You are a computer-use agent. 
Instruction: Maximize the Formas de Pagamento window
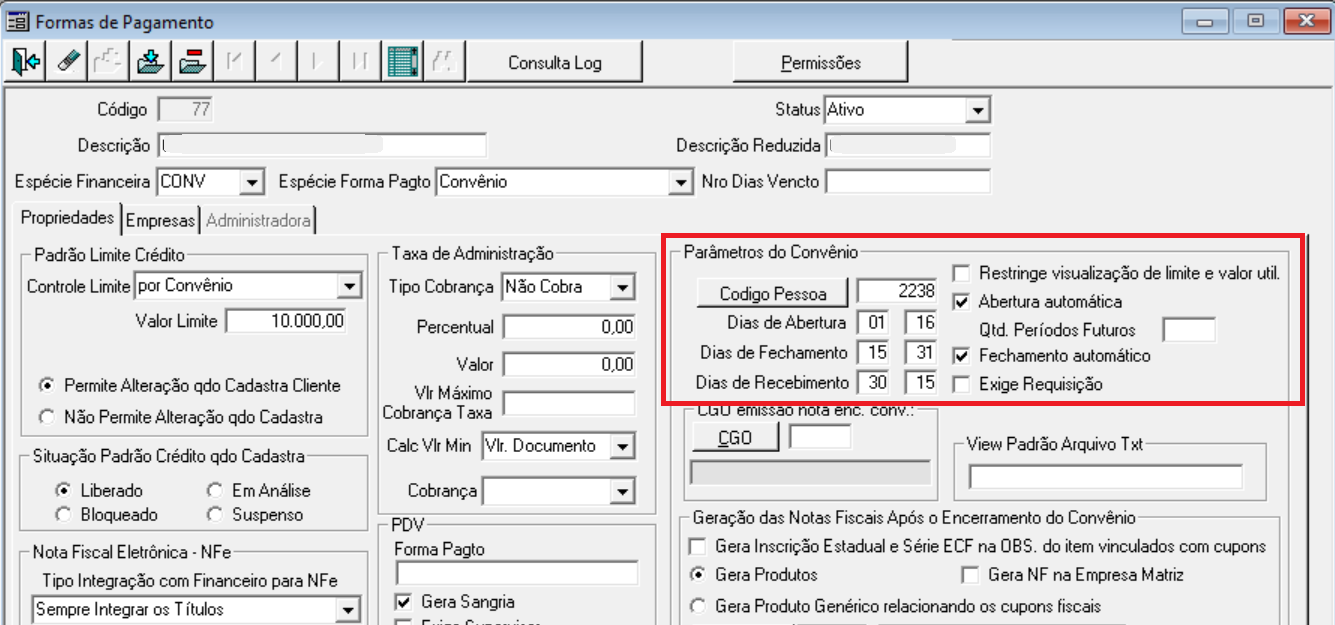(1256, 20)
